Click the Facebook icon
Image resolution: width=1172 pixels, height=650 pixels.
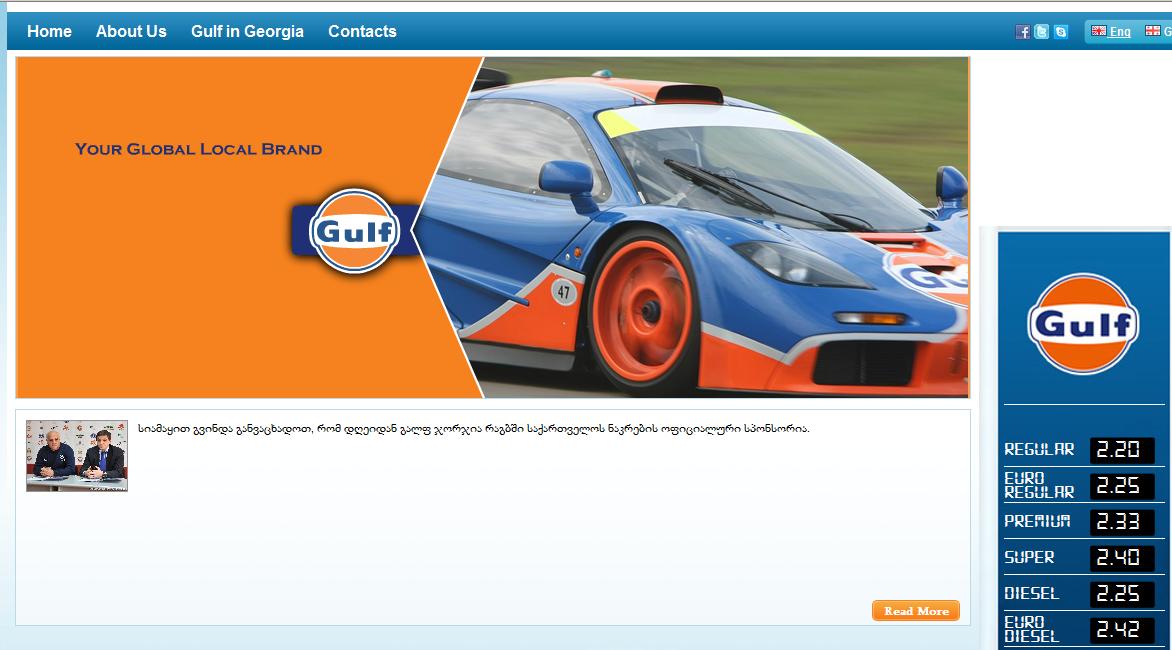[x=1023, y=31]
